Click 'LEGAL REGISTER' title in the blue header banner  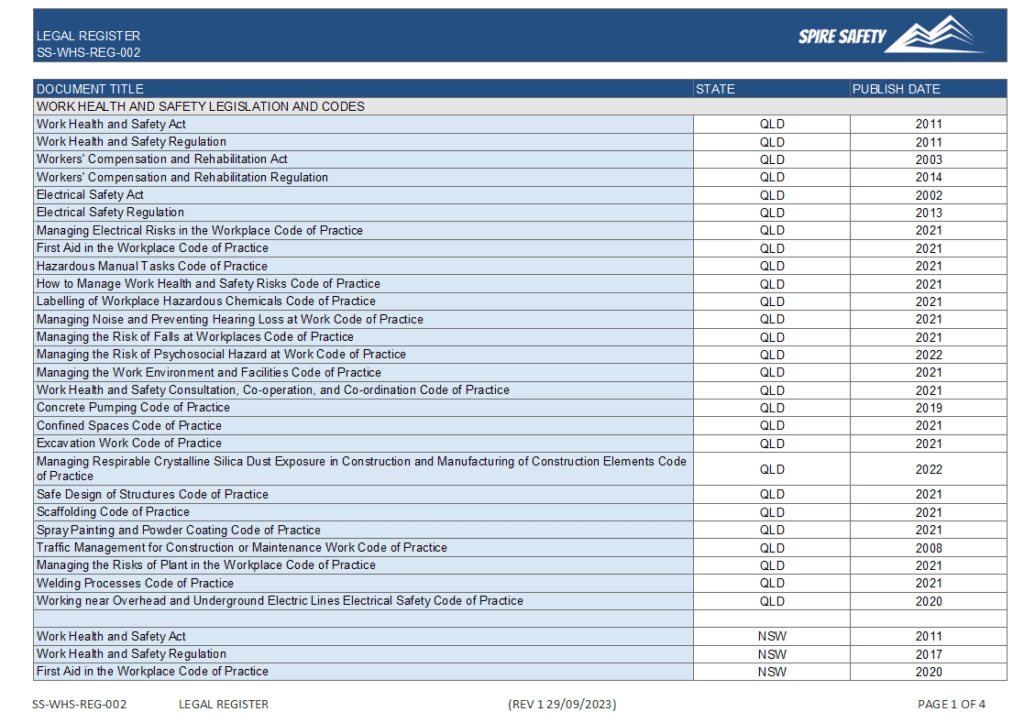pos(88,36)
